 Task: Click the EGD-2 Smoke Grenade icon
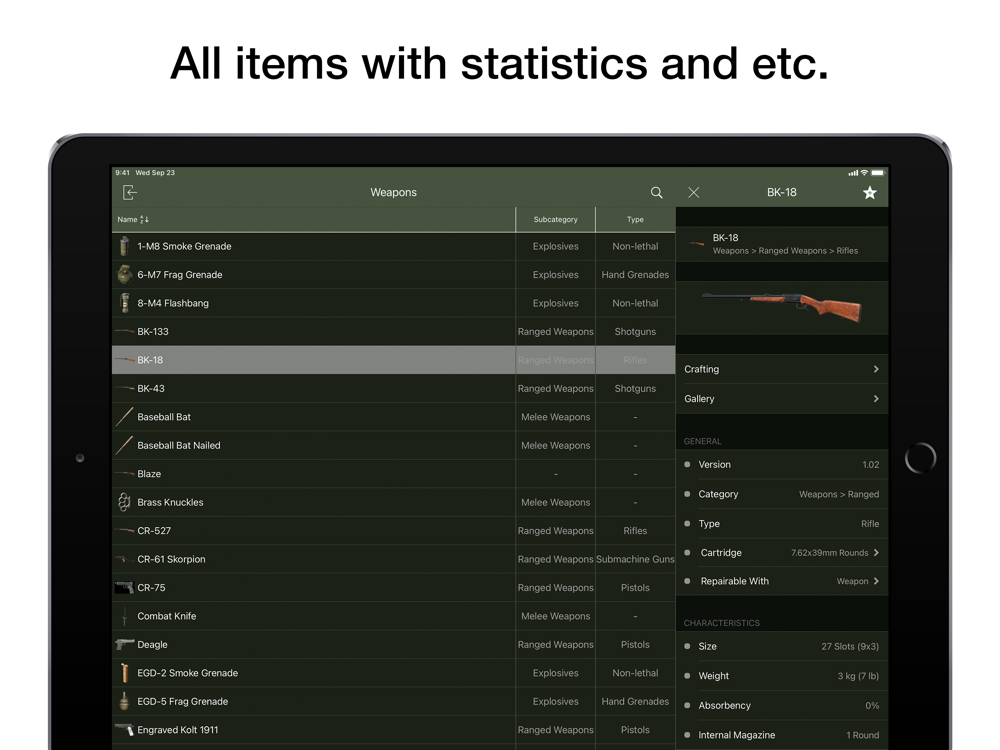[124, 673]
